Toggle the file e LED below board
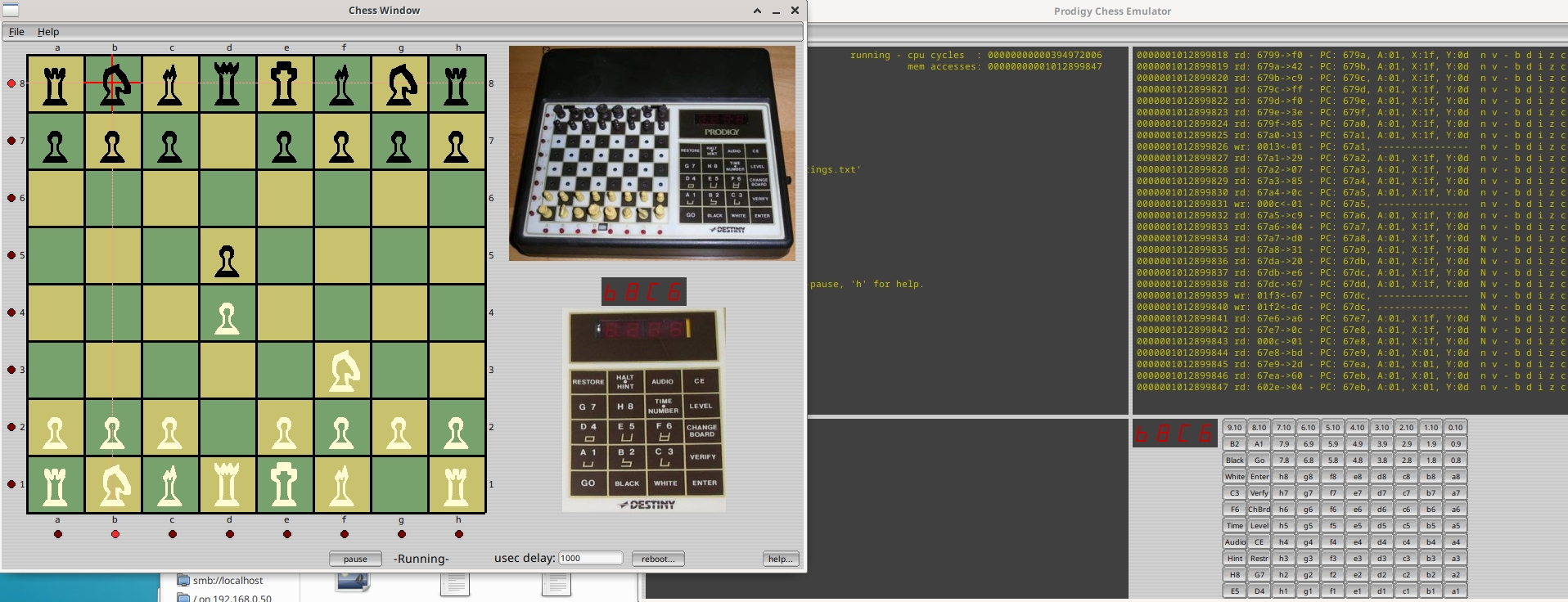This screenshot has height=602, width=1568. (287, 534)
